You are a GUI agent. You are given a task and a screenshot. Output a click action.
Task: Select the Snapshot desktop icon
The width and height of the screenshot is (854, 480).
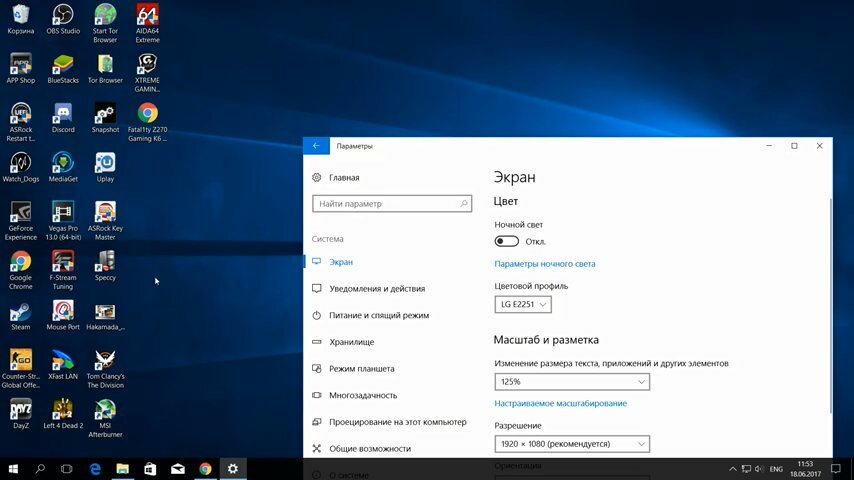[105, 118]
